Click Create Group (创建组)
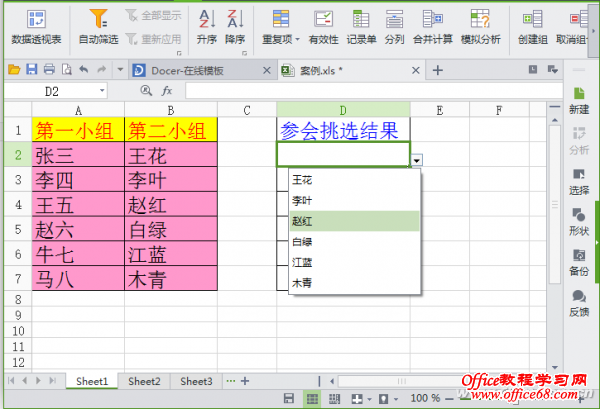Screen dimensions: 600x409 point(533,27)
